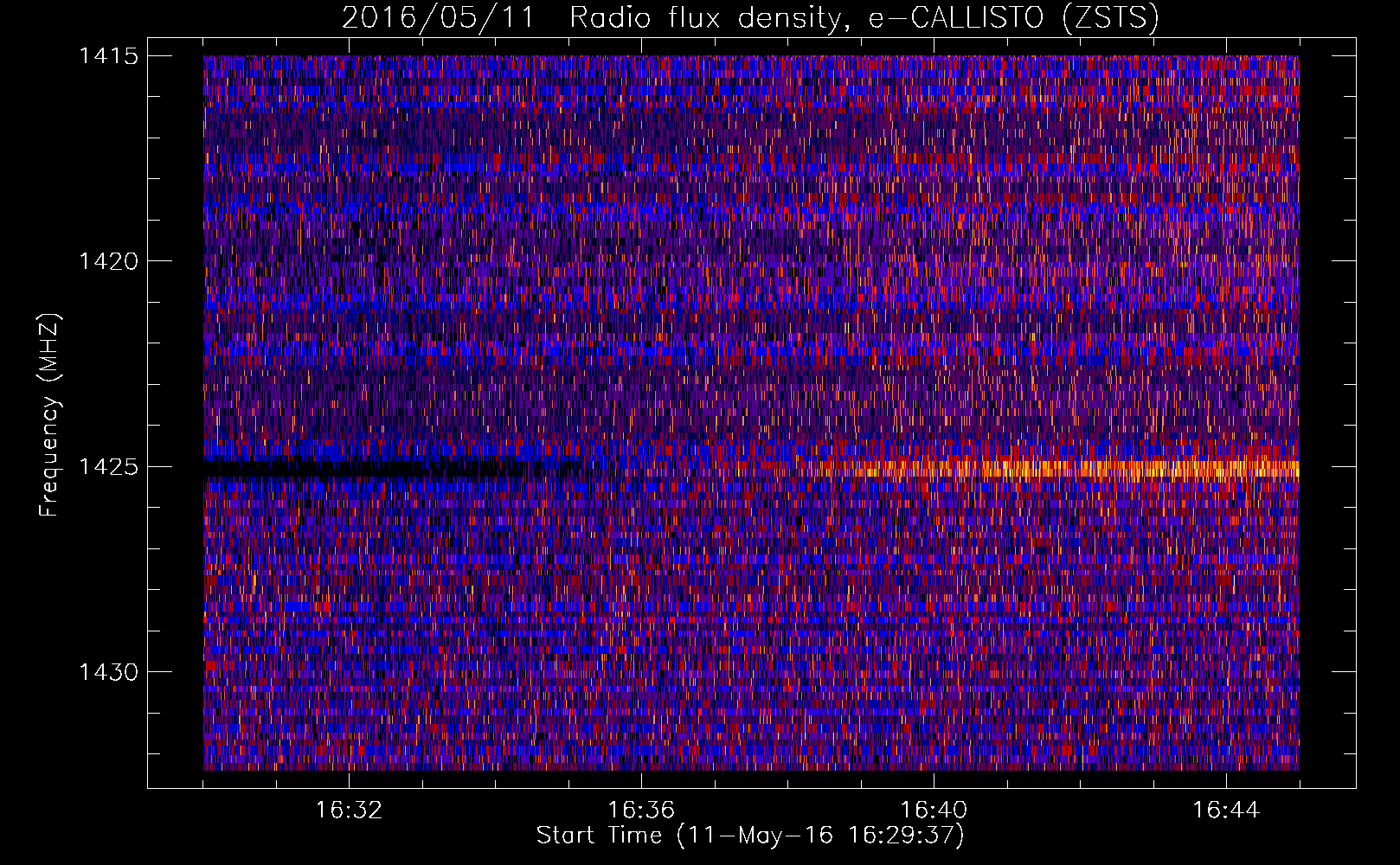Click the 16:32 time axis label
Image resolution: width=1400 pixels, height=865 pixels.
[349, 811]
